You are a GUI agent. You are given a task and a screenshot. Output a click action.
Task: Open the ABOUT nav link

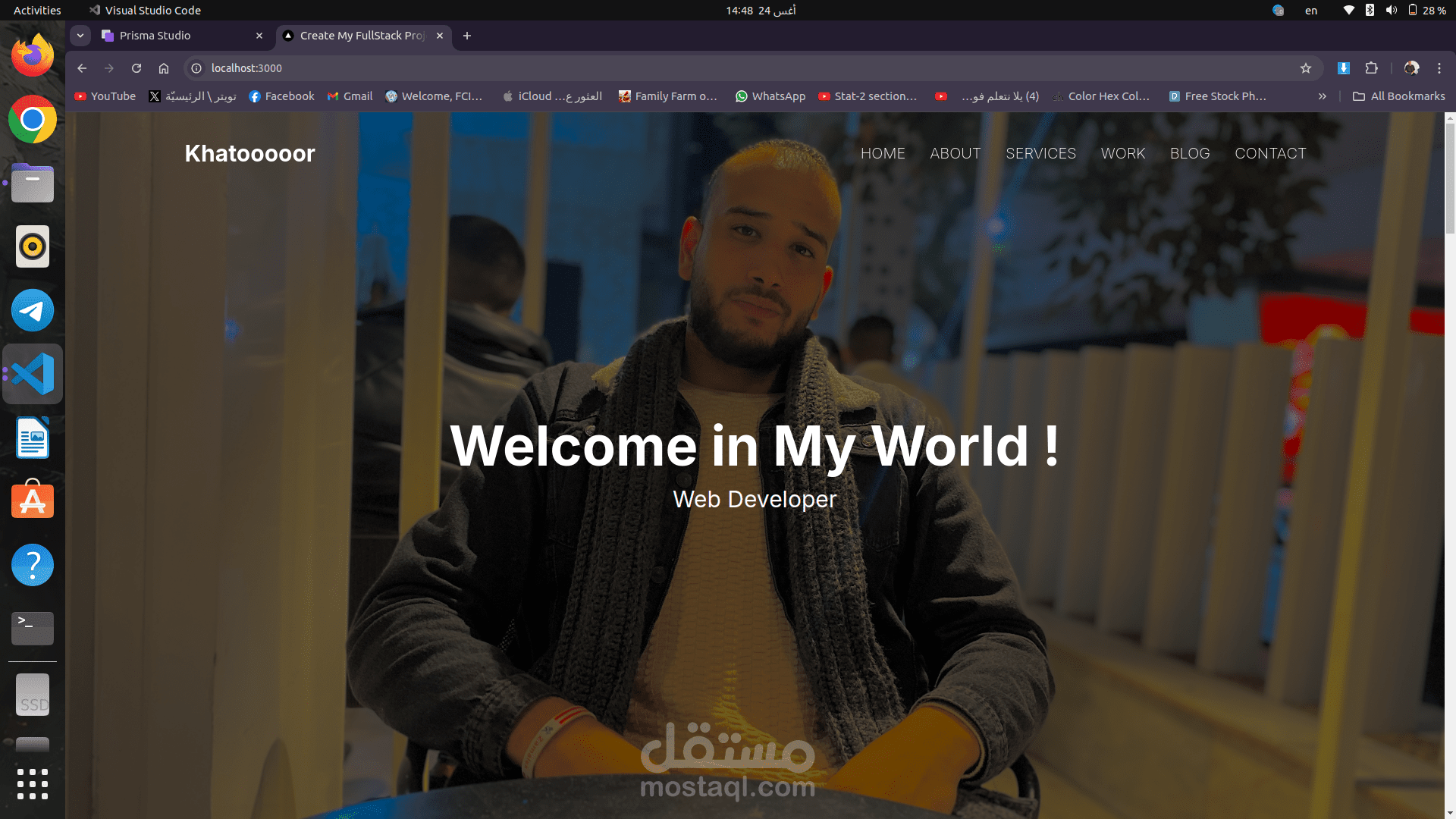pos(955,153)
